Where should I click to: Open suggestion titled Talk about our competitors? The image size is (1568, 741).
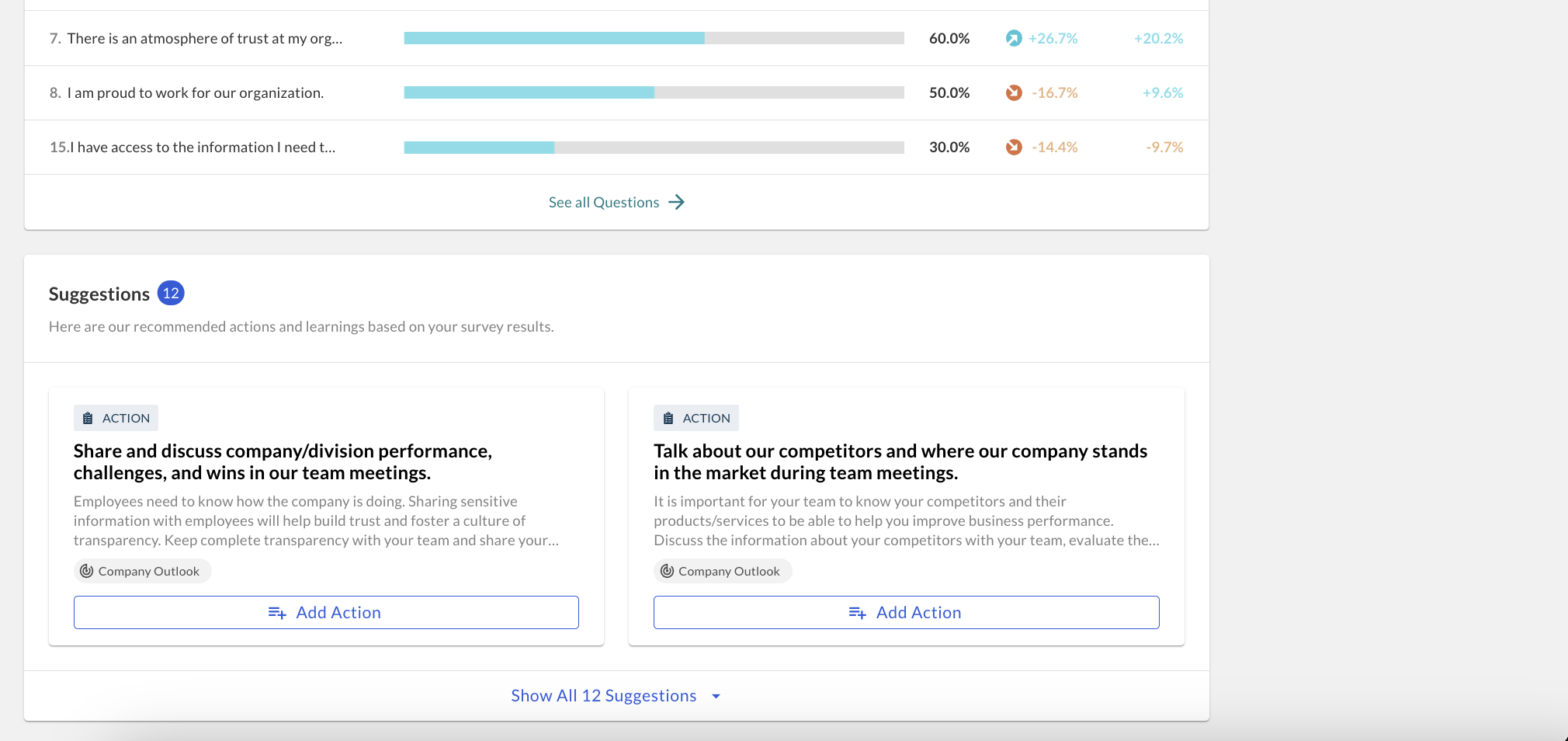point(900,462)
